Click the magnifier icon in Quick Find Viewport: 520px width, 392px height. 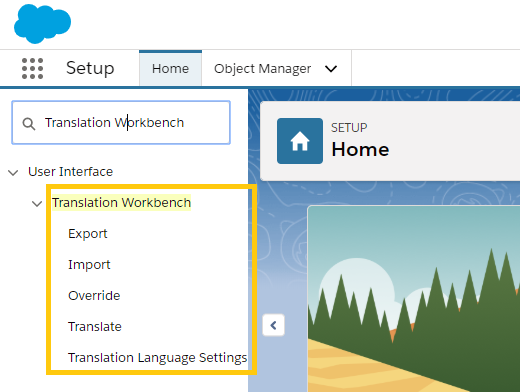pyautogui.click(x=29, y=124)
